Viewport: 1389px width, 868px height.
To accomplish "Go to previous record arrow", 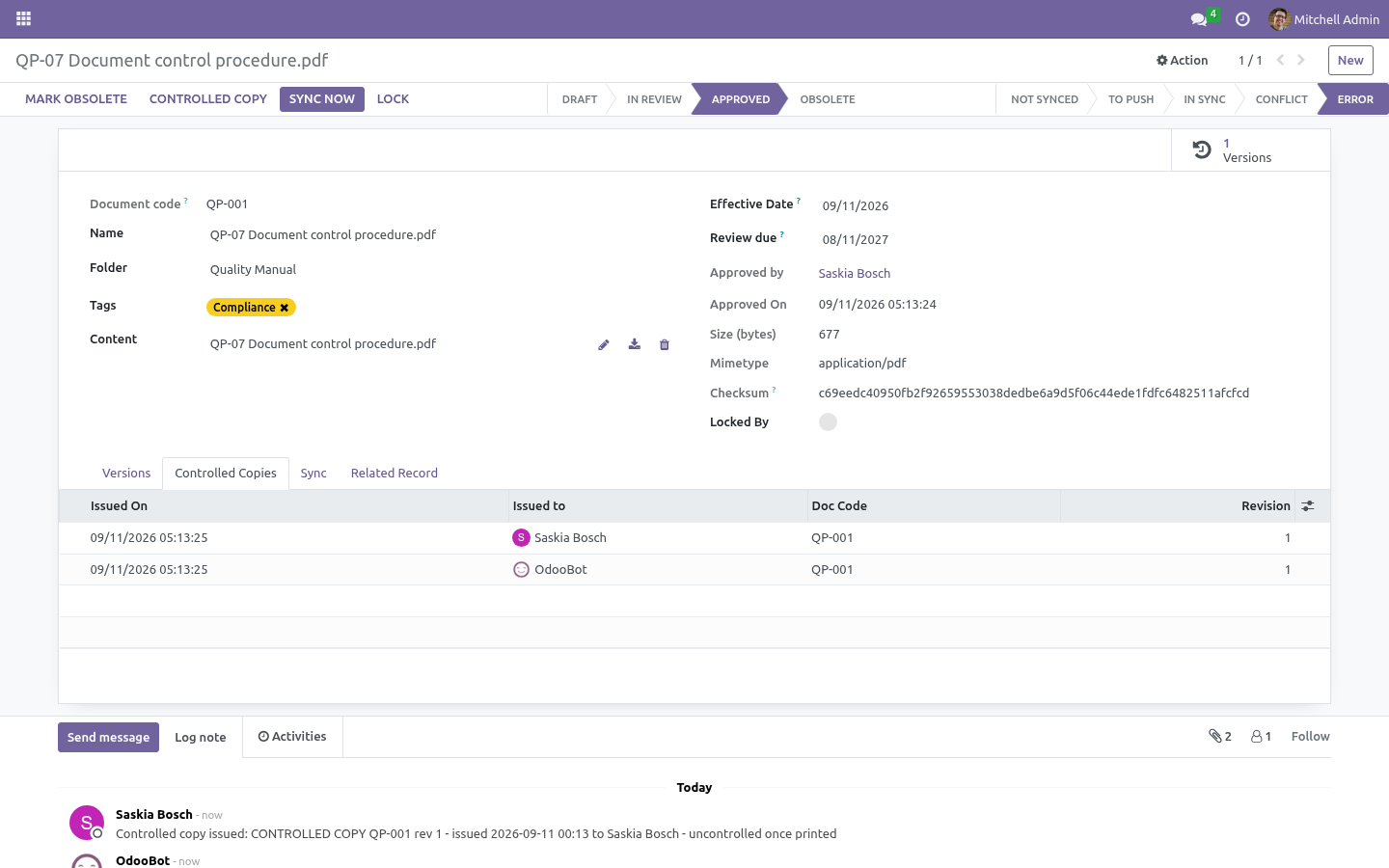I will coord(1280,60).
